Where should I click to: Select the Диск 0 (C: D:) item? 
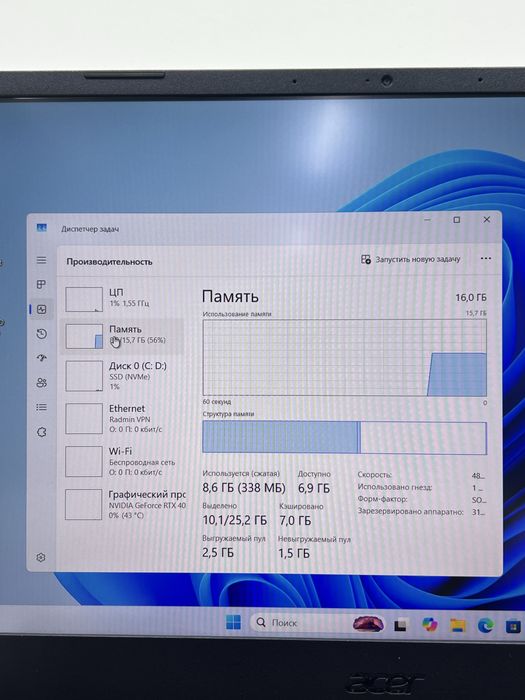[x=122, y=376]
